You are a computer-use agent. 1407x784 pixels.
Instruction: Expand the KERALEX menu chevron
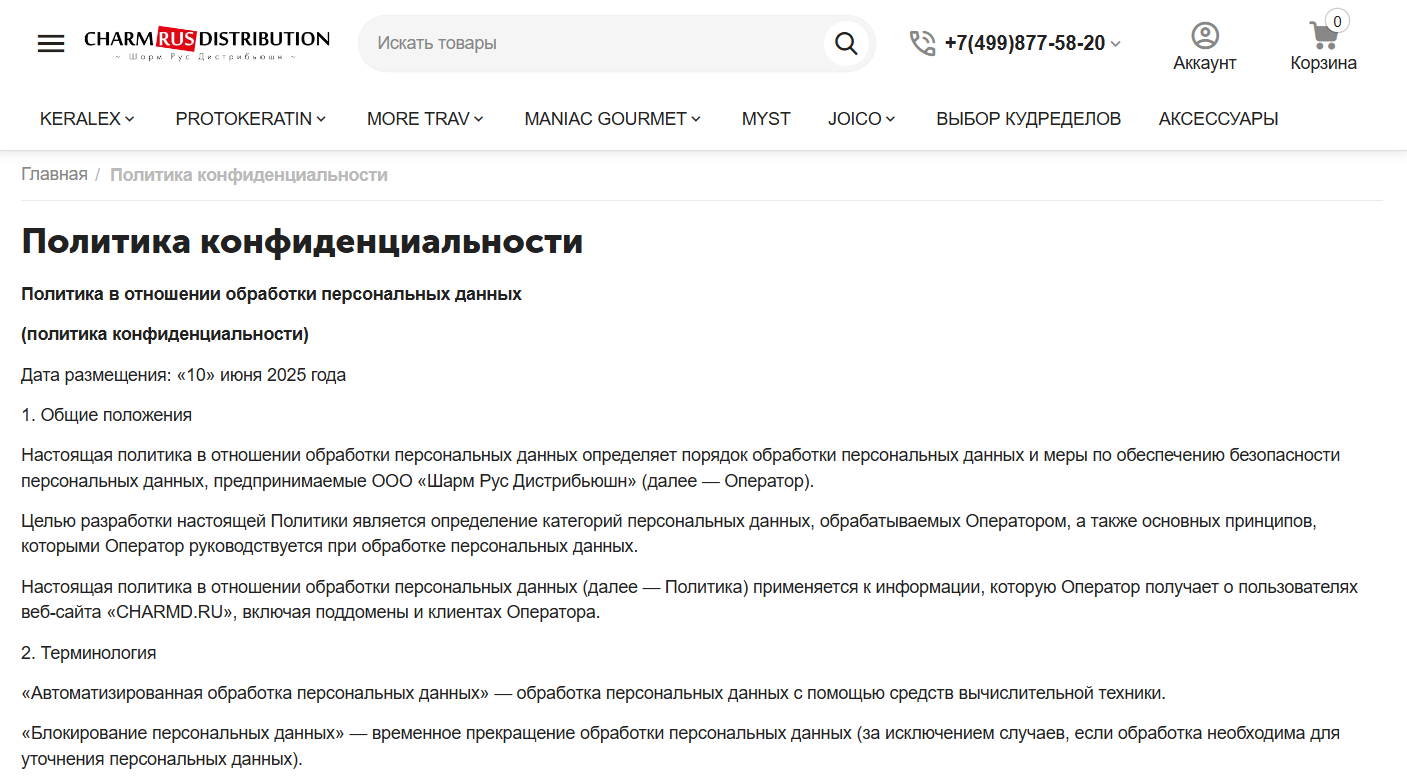pos(130,119)
